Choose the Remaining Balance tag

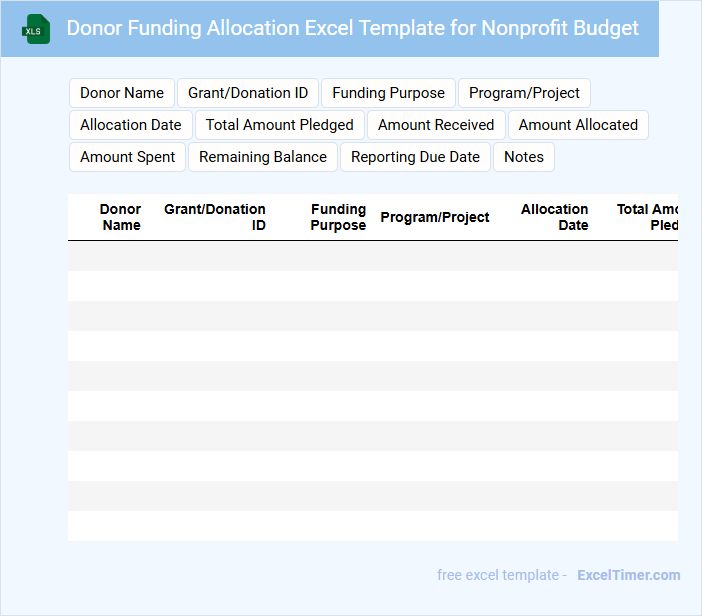coord(263,157)
